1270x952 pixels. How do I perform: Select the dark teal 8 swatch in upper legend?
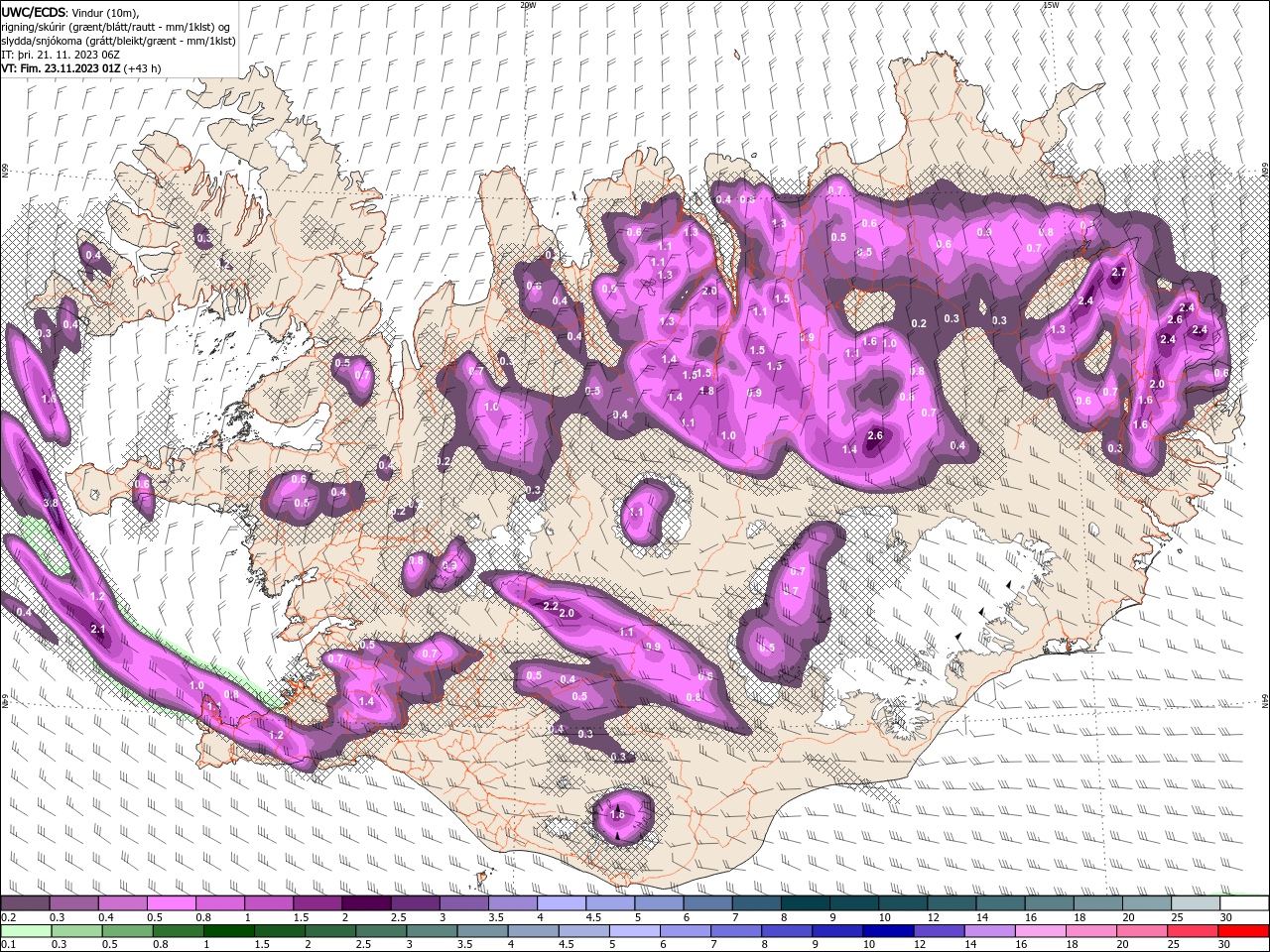pos(805,903)
